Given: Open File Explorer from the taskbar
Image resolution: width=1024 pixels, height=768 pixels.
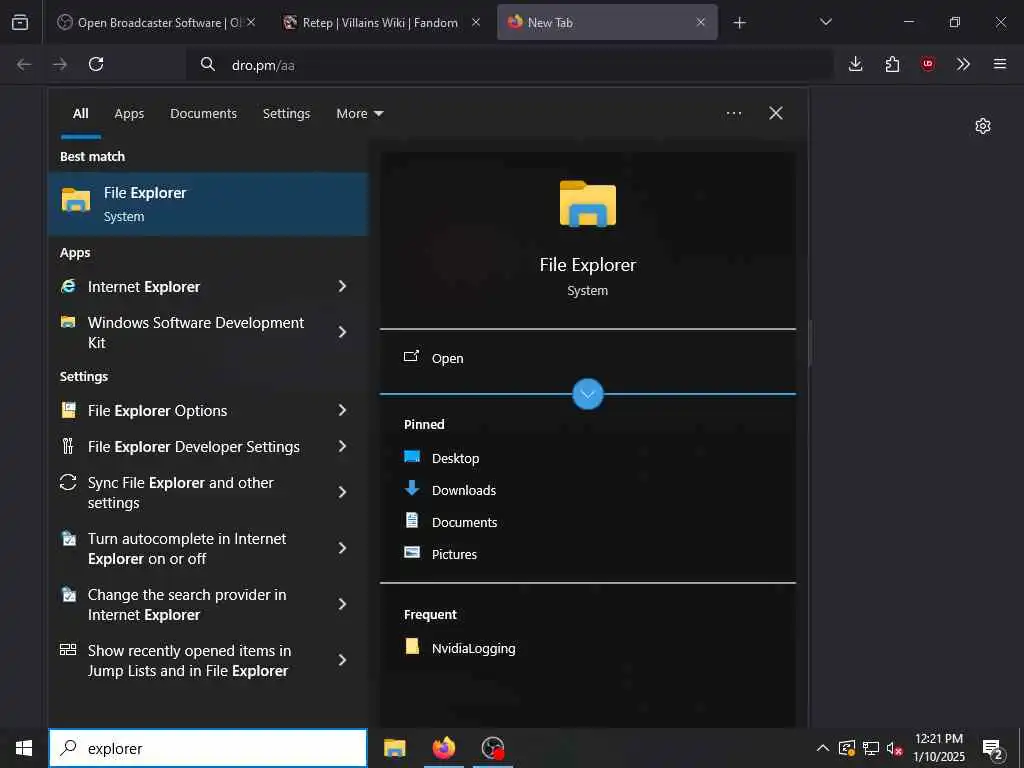Looking at the screenshot, I should pyautogui.click(x=394, y=748).
